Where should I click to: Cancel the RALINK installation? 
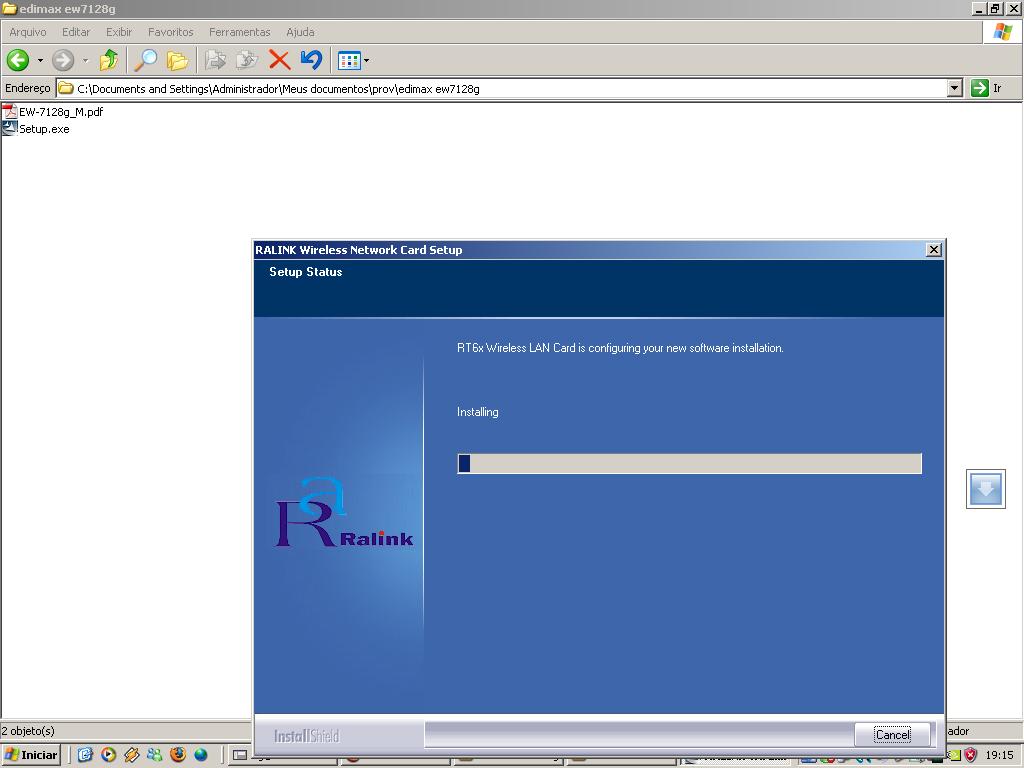892,734
